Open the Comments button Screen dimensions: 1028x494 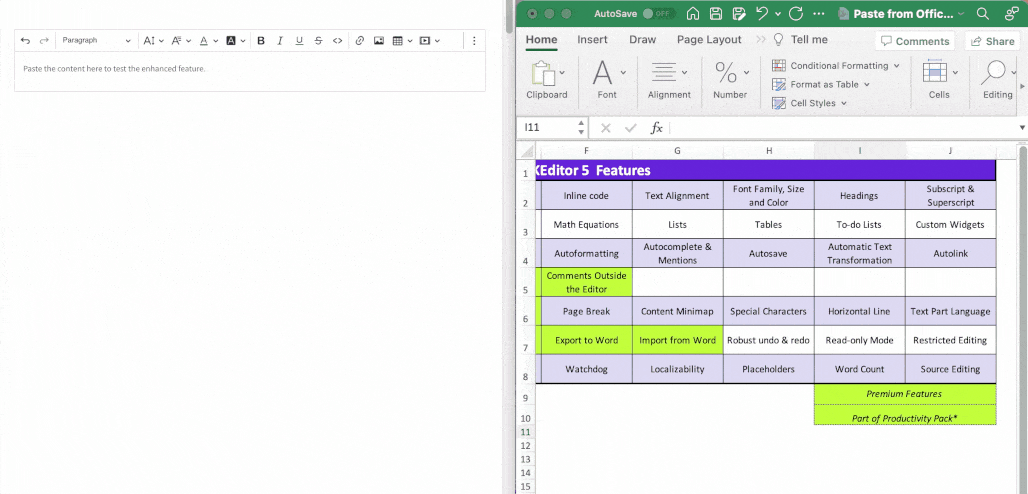tap(914, 41)
